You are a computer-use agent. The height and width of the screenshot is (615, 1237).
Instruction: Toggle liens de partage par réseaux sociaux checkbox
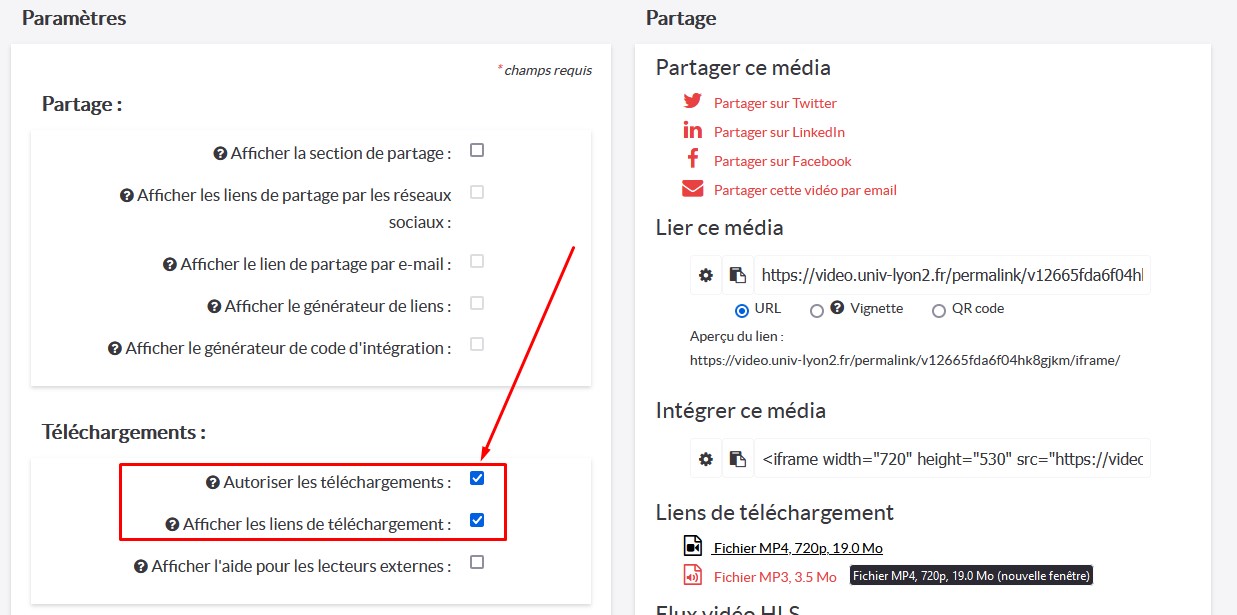(477, 192)
